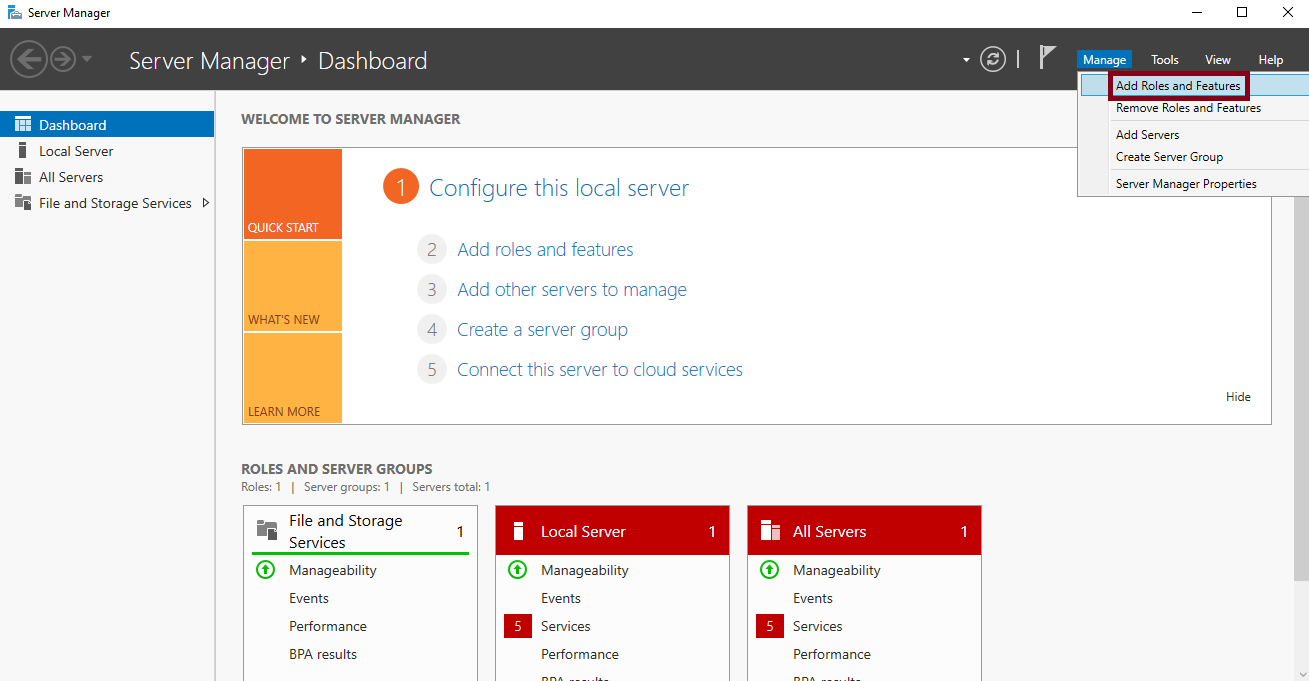Open the Tools menu
The height and width of the screenshot is (681, 1309).
(x=1164, y=60)
